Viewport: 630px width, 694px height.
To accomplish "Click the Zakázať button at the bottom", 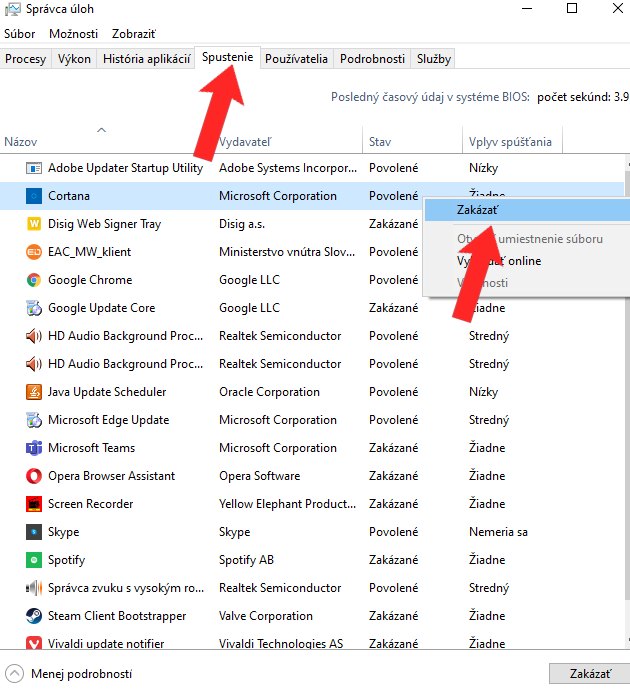I will pyautogui.click(x=590, y=674).
